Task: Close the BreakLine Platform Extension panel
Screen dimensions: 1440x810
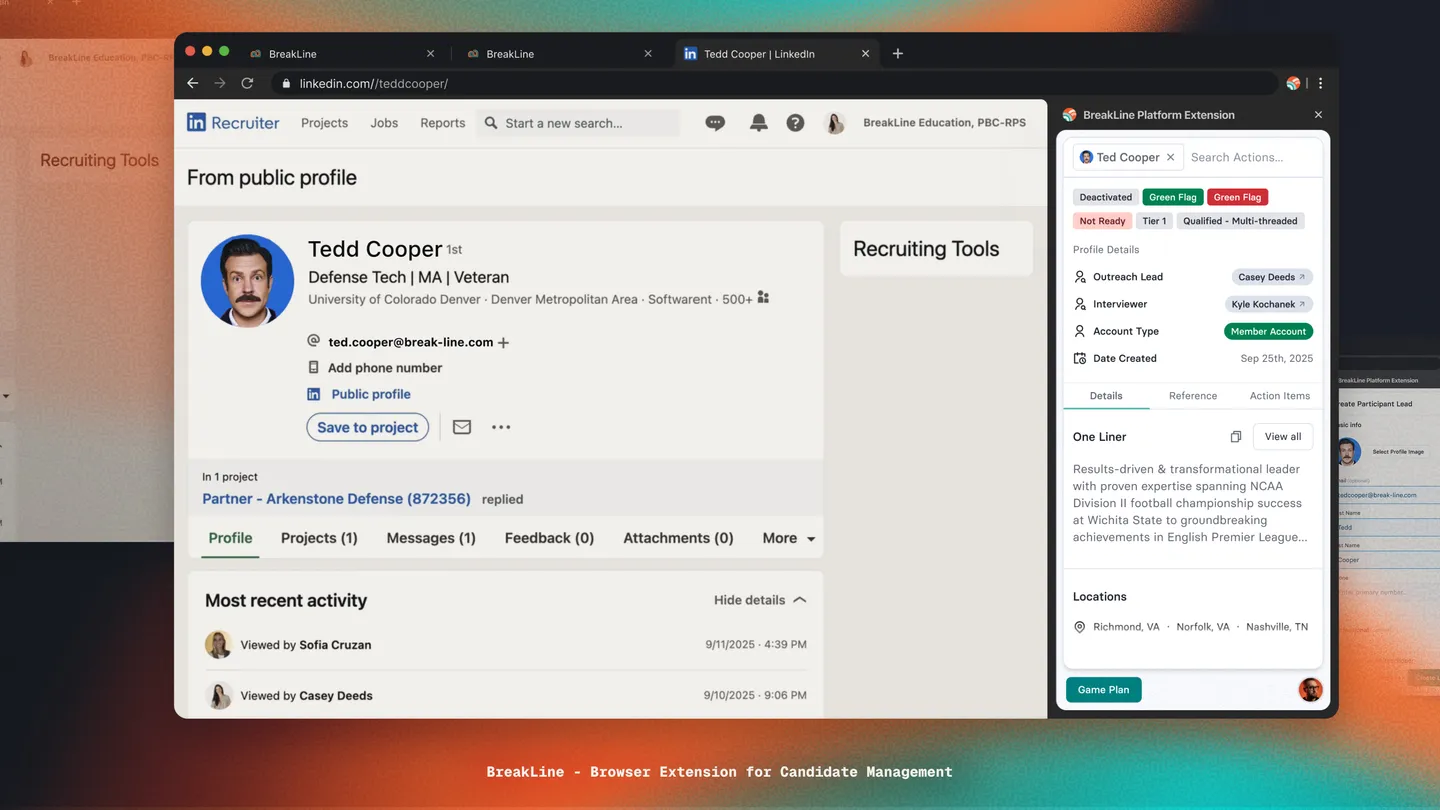Action: click(1318, 115)
